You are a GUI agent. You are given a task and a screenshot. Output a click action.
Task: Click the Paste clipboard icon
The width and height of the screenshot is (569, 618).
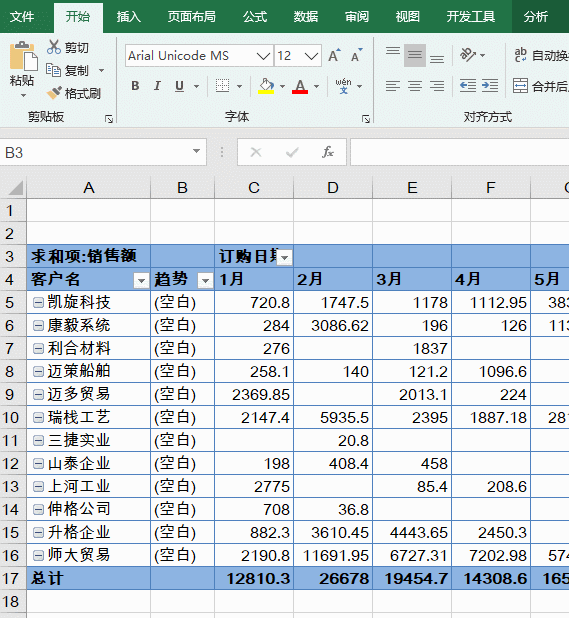[x=23, y=56]
